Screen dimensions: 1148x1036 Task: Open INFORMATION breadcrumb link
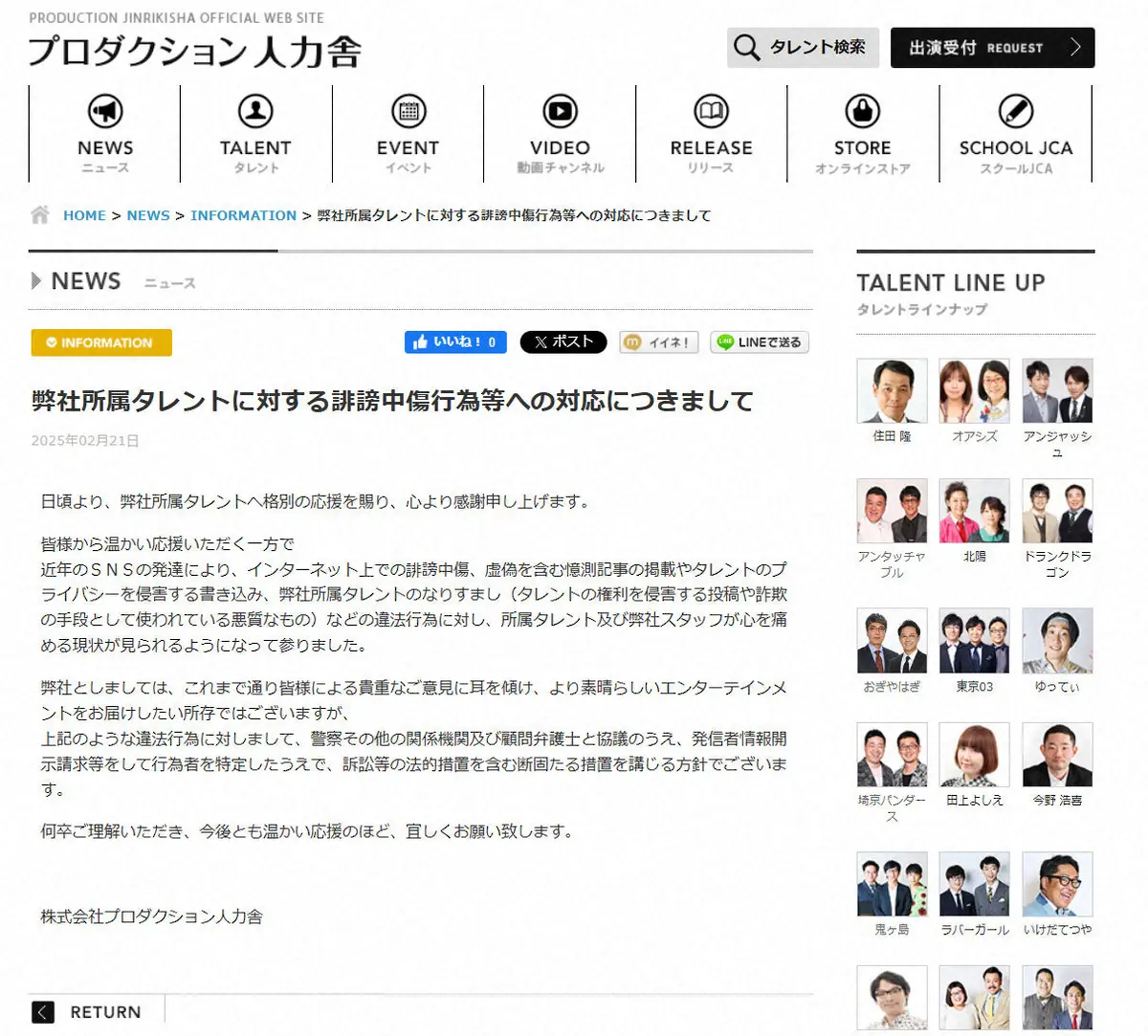pyautogui.click(x=243, y=215)
